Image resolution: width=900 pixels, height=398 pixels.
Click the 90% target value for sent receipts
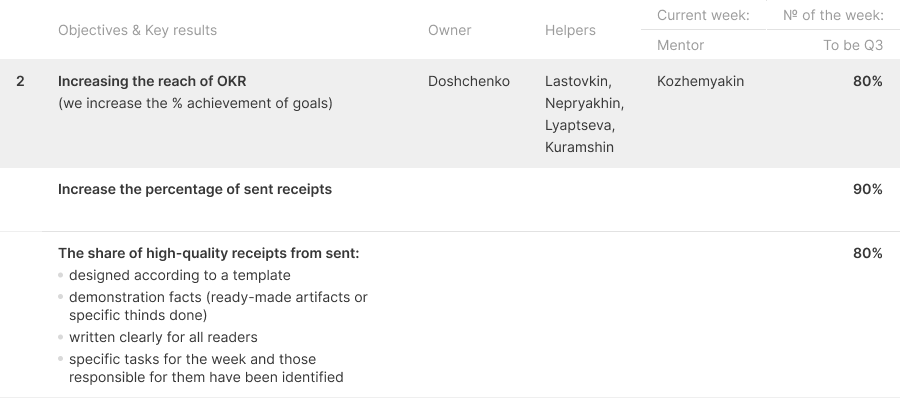(x=868, y=190)
